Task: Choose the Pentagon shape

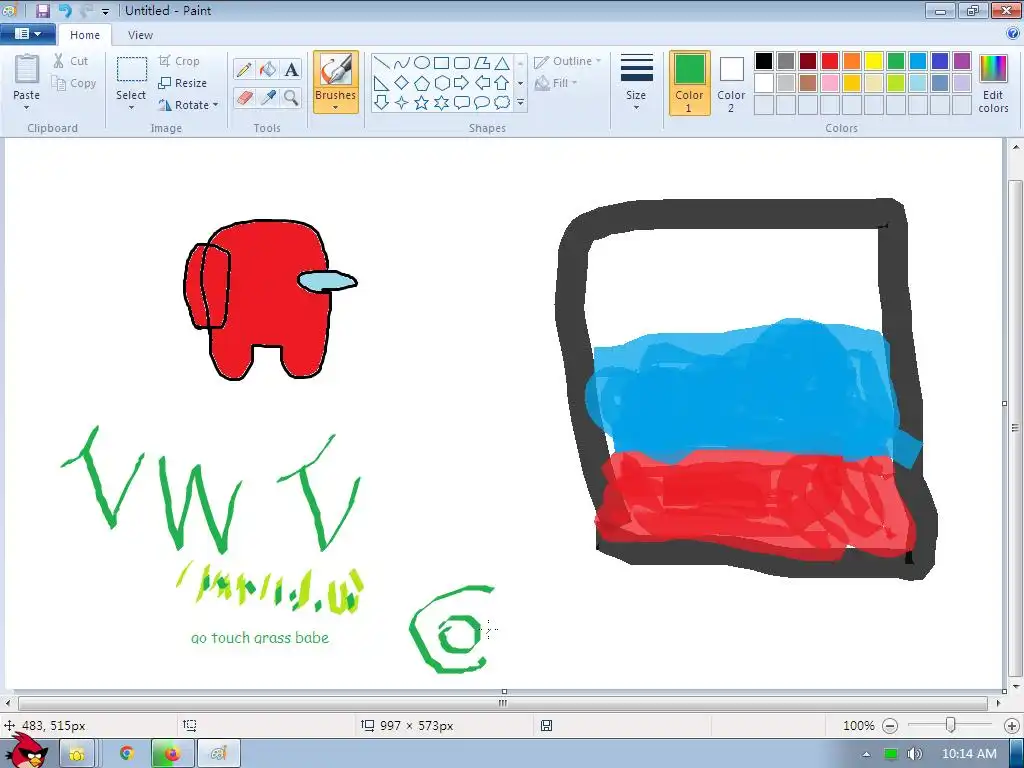Action: (422, 83)
